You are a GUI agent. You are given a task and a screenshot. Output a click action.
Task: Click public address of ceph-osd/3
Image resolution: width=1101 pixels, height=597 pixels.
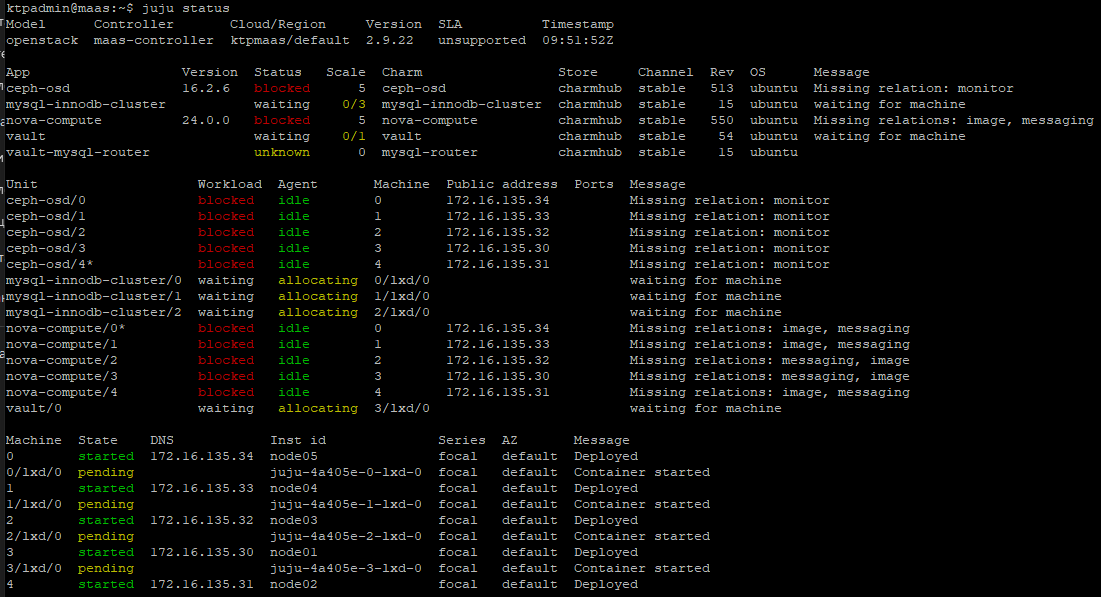(x=498, y=249)
